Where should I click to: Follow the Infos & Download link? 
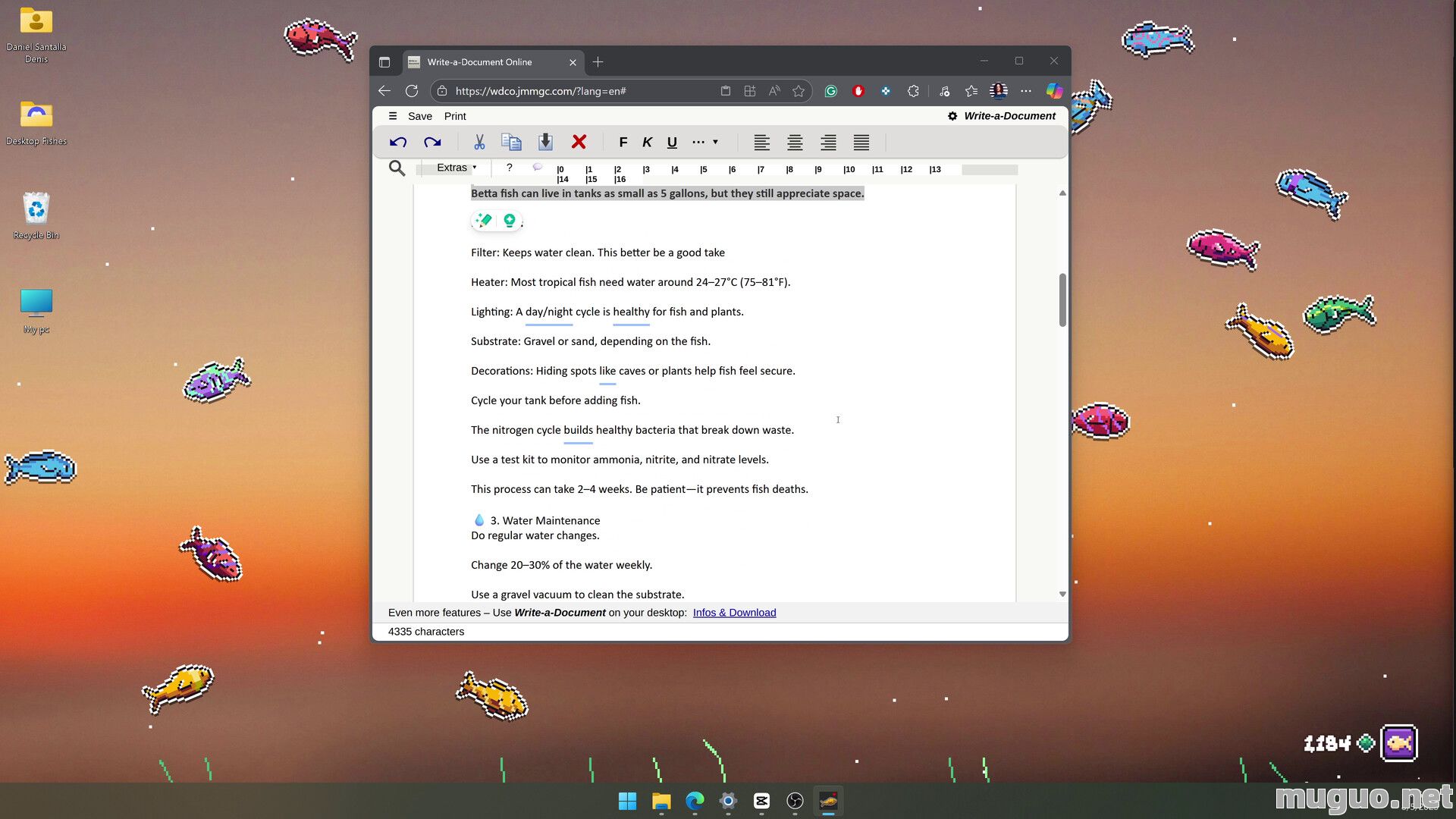pyautogui.click(x=734, y=613)
